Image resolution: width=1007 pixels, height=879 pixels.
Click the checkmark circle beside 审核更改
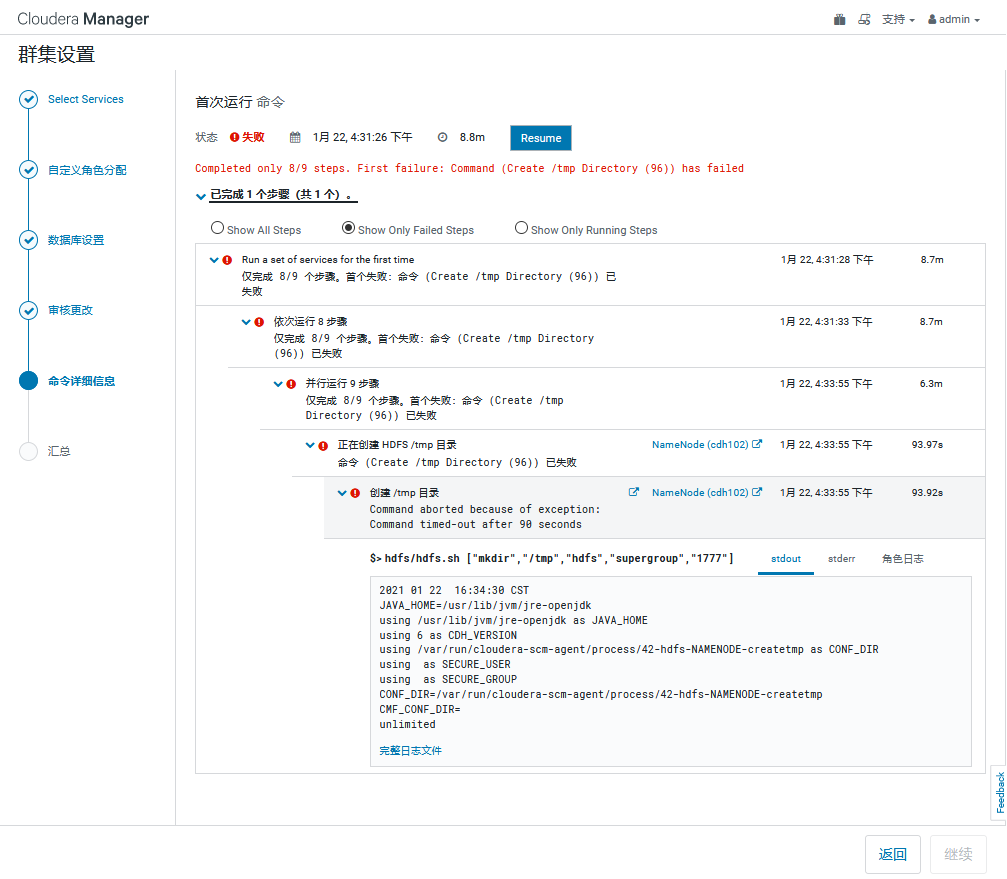(x=28, y=310)
